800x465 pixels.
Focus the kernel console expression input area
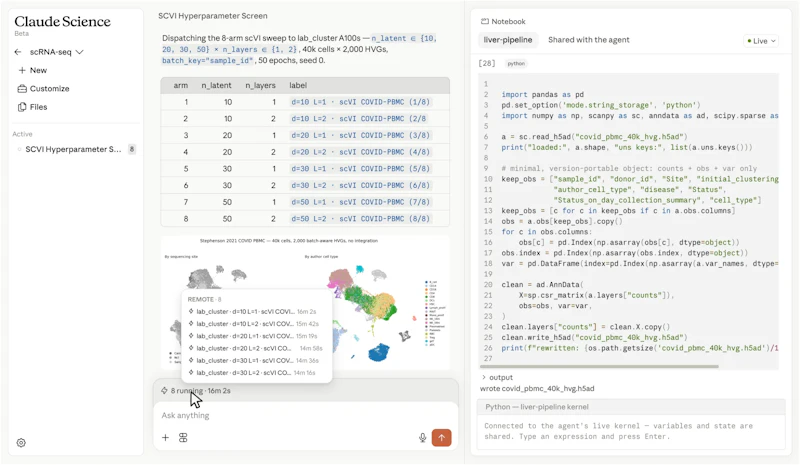point(631,431)
